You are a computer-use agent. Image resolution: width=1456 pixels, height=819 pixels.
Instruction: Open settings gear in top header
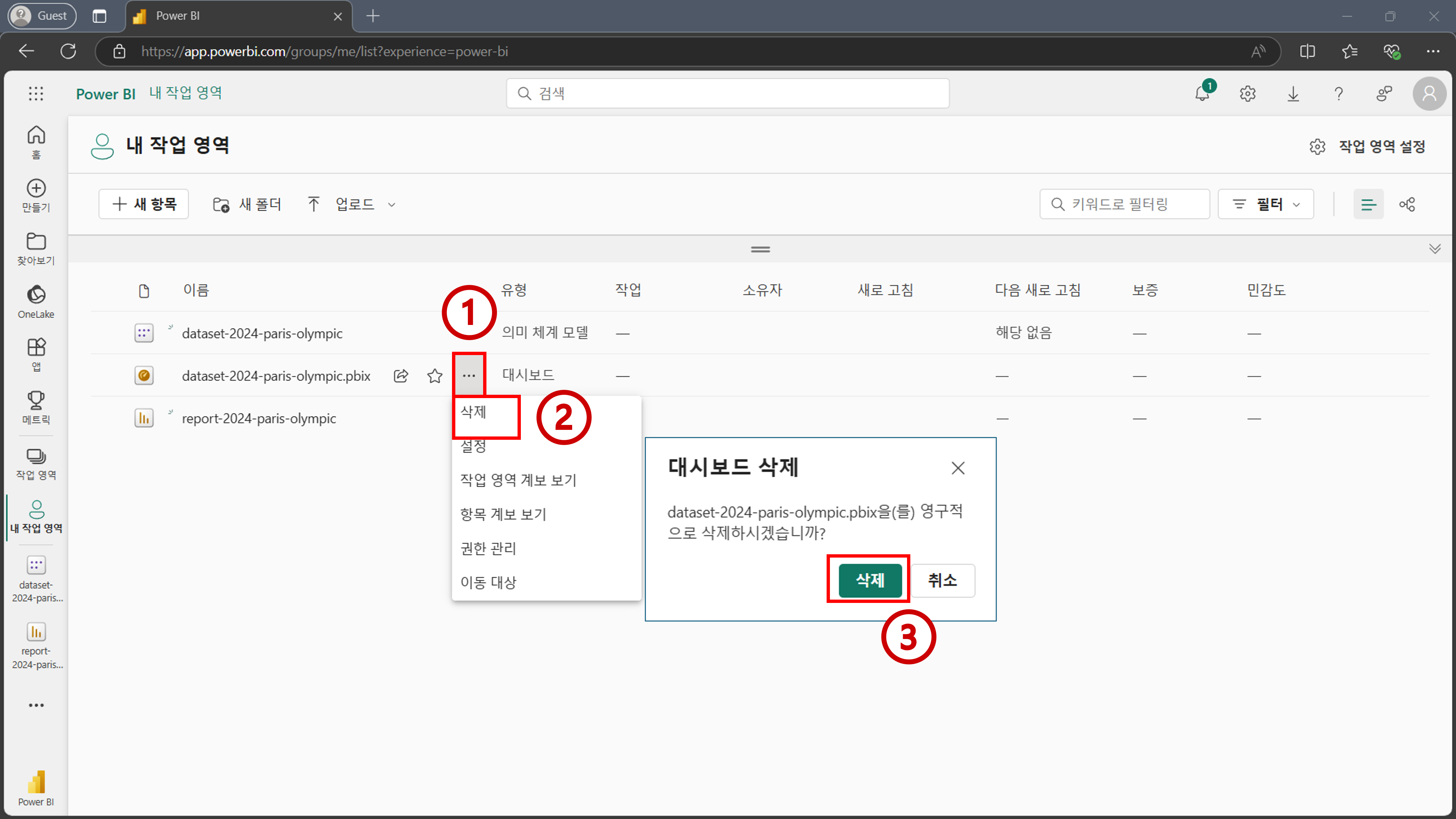1248,93
